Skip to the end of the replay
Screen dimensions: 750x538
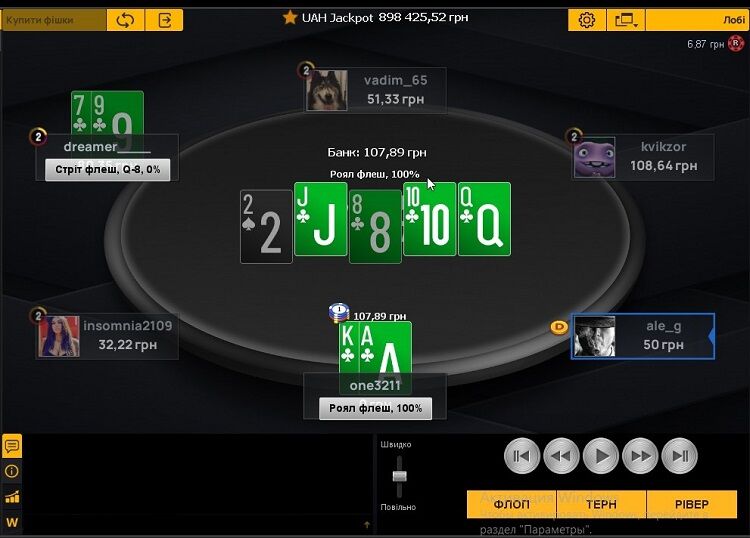tap(679, 456)
